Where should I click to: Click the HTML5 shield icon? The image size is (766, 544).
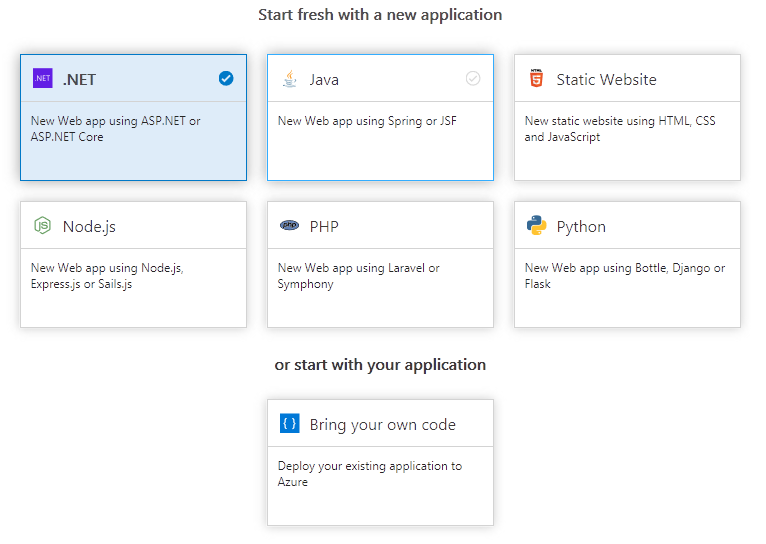536,78
